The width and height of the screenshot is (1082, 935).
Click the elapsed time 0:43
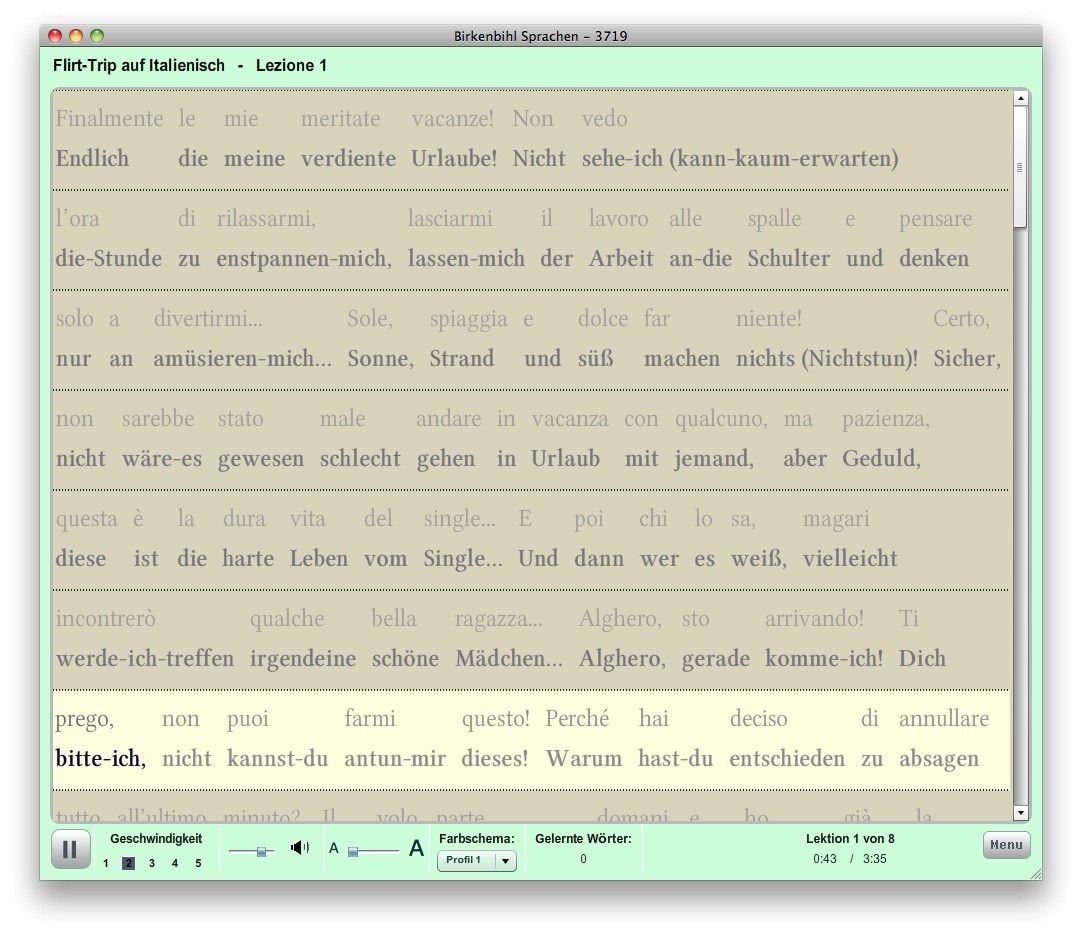coord(825,859)
